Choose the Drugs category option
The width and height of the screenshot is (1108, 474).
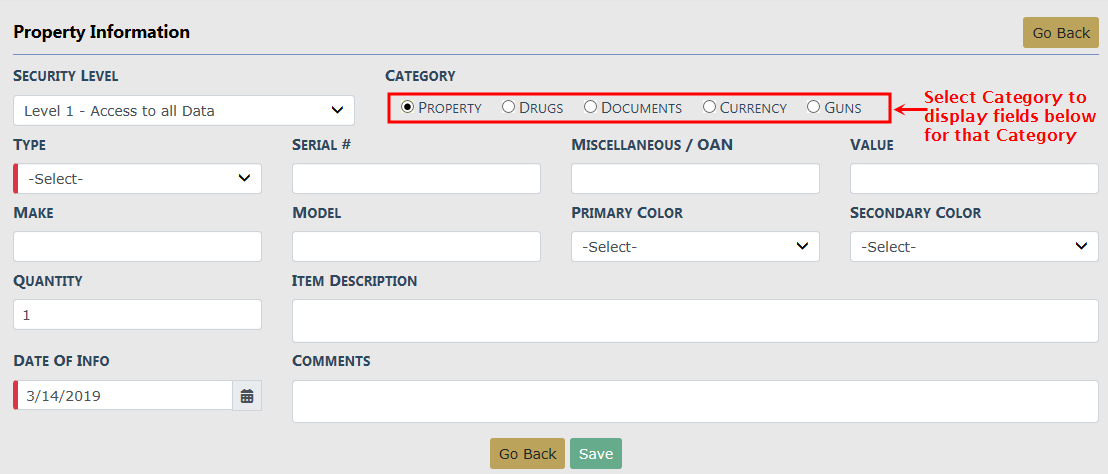click(x=508, y=107)
